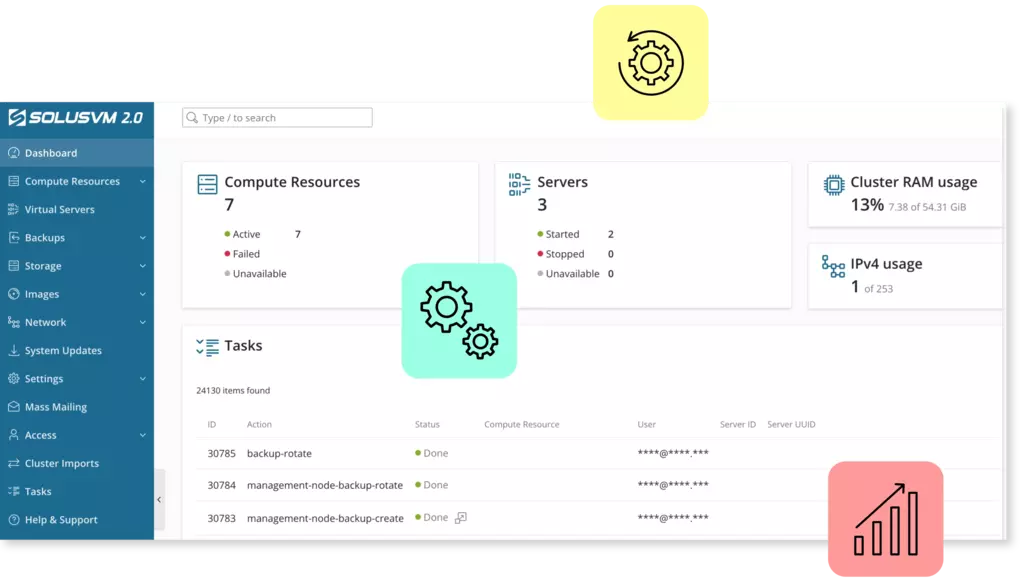Expand the Compute Resources sidebar menu
This screenshot has width=1024, height=579.
143,182
